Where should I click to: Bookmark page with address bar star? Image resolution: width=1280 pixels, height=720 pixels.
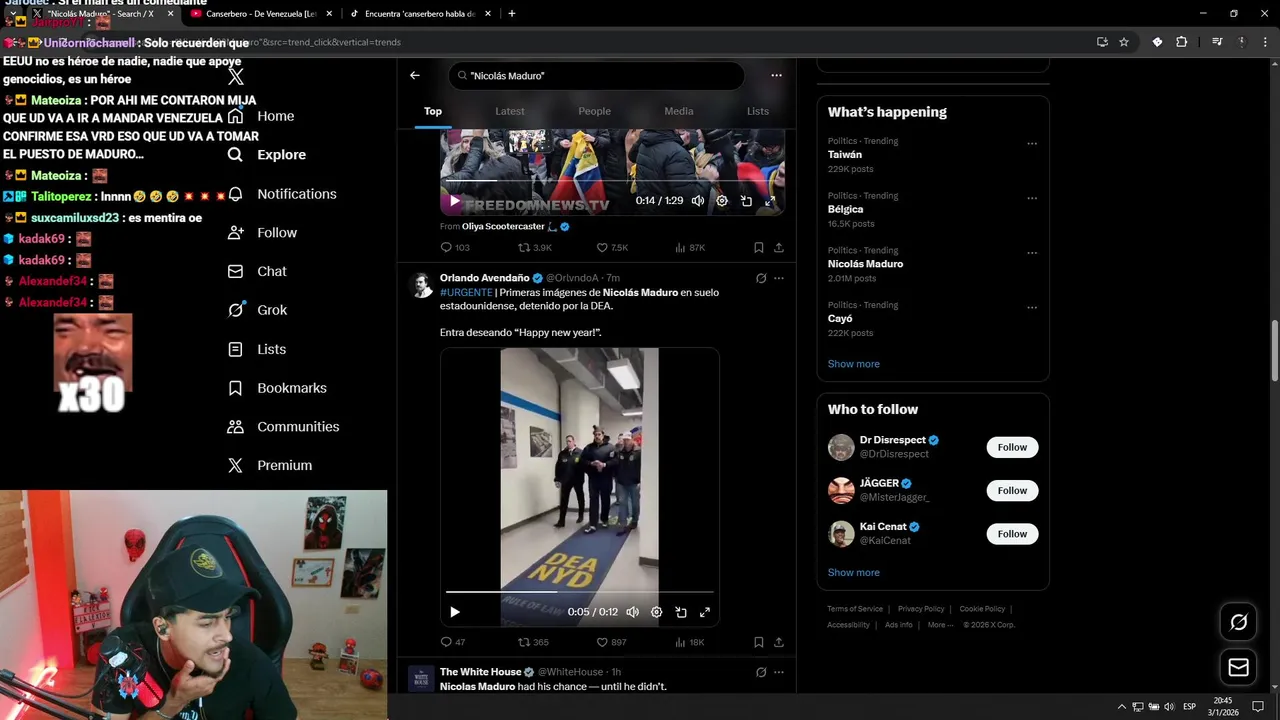click(x=1124, y=42)
